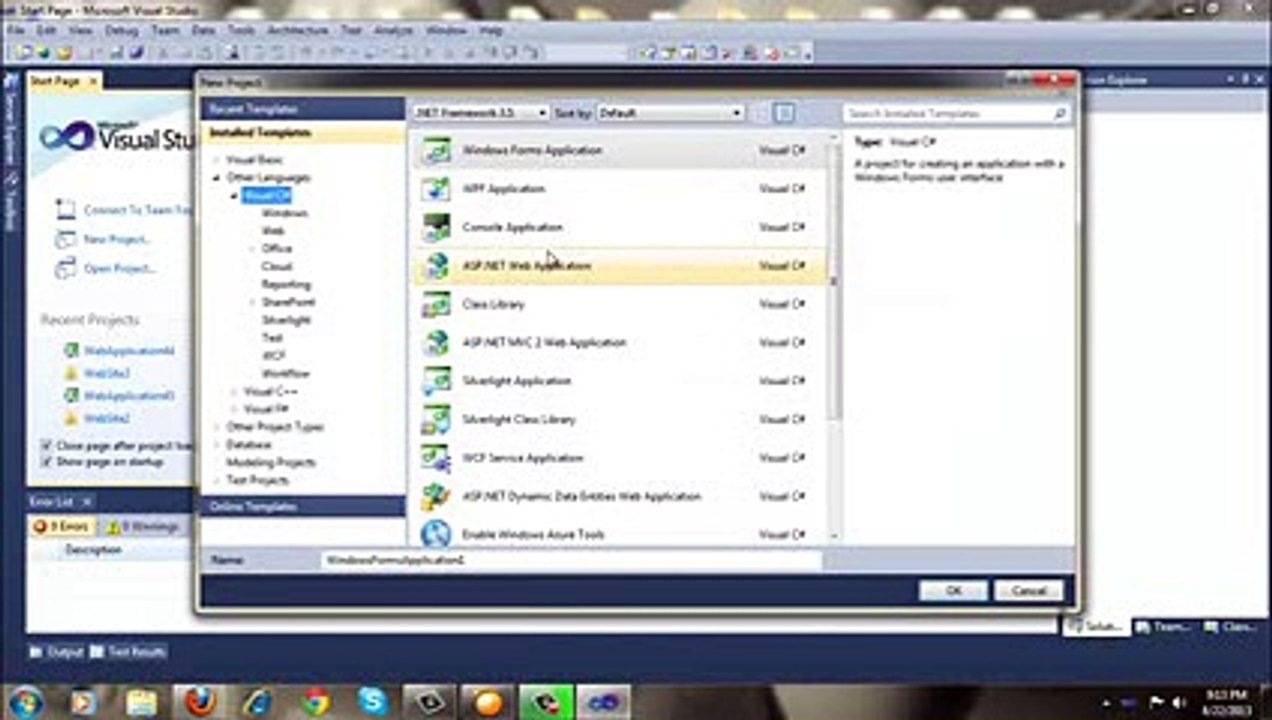
Task: Pick the Enable Windows Azure Tools icon
Action: [x=436, y=534]
